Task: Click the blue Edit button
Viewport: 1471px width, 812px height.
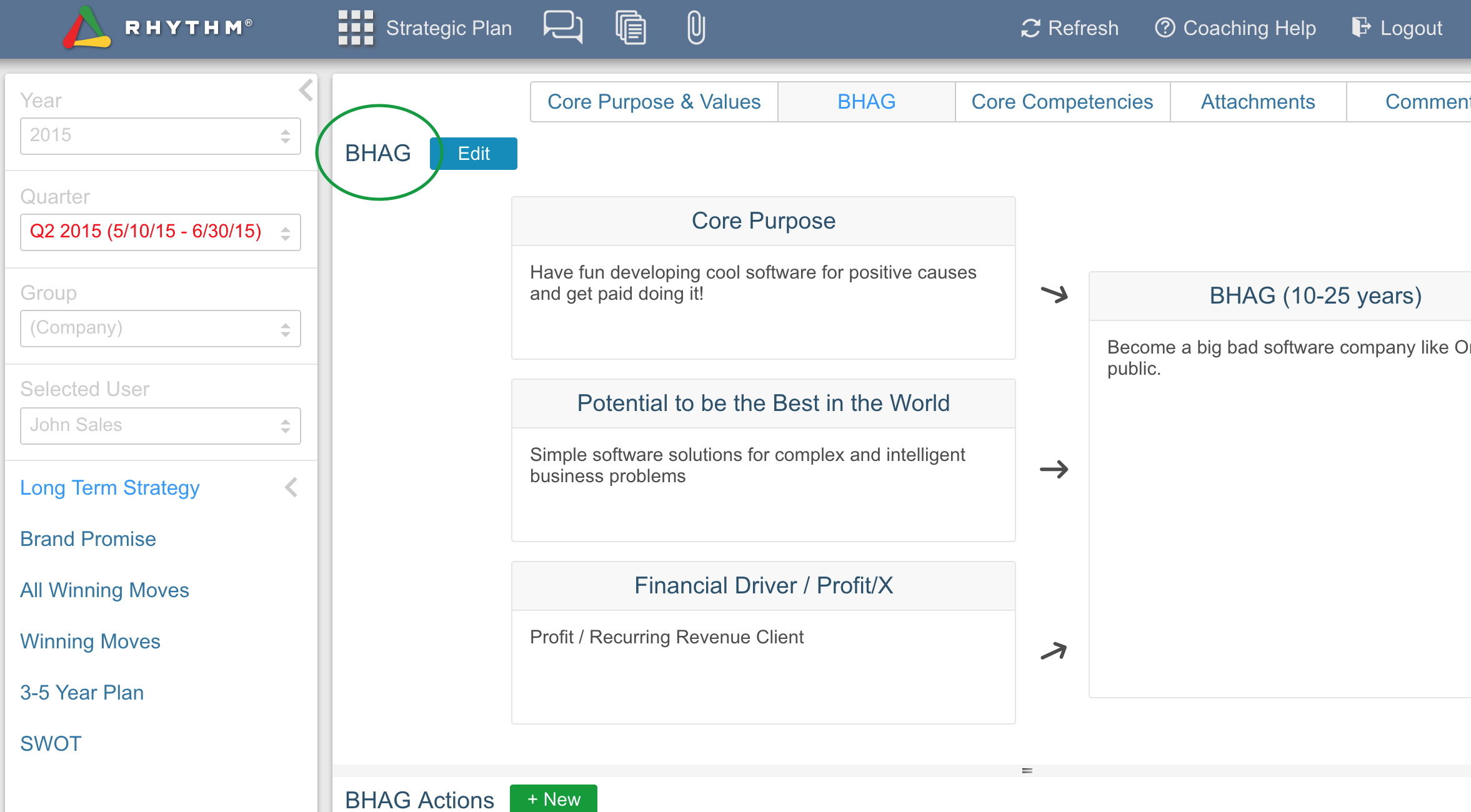Action: (x=474, y=154)
